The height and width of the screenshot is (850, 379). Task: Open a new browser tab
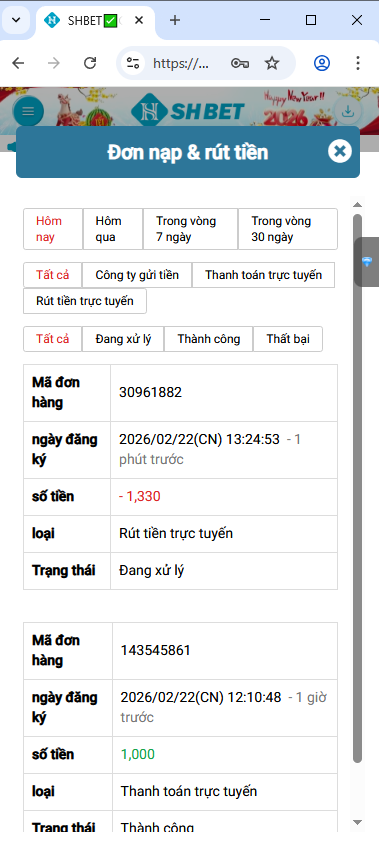(175, 20)
